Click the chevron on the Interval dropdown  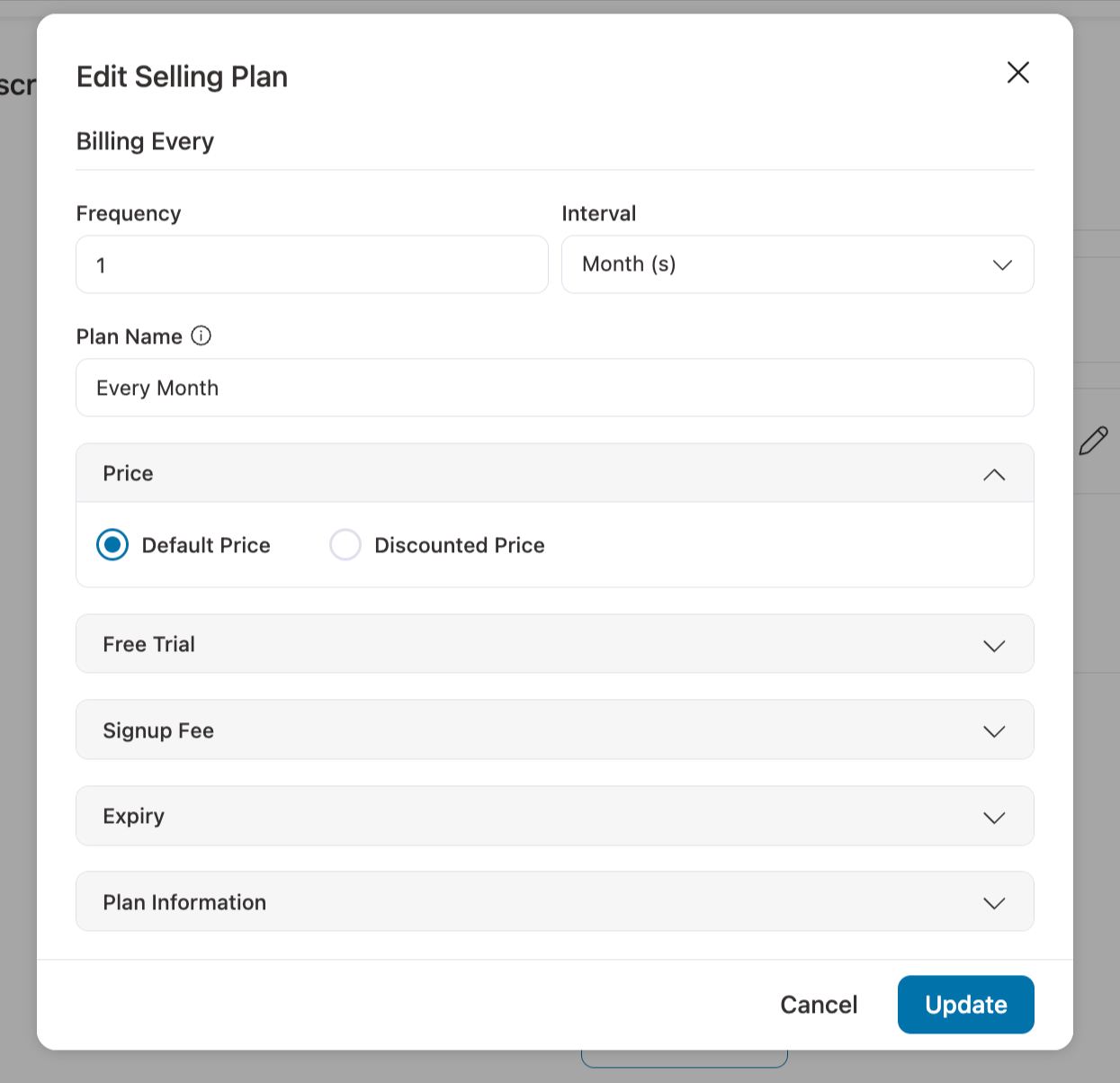point(1001,264)
